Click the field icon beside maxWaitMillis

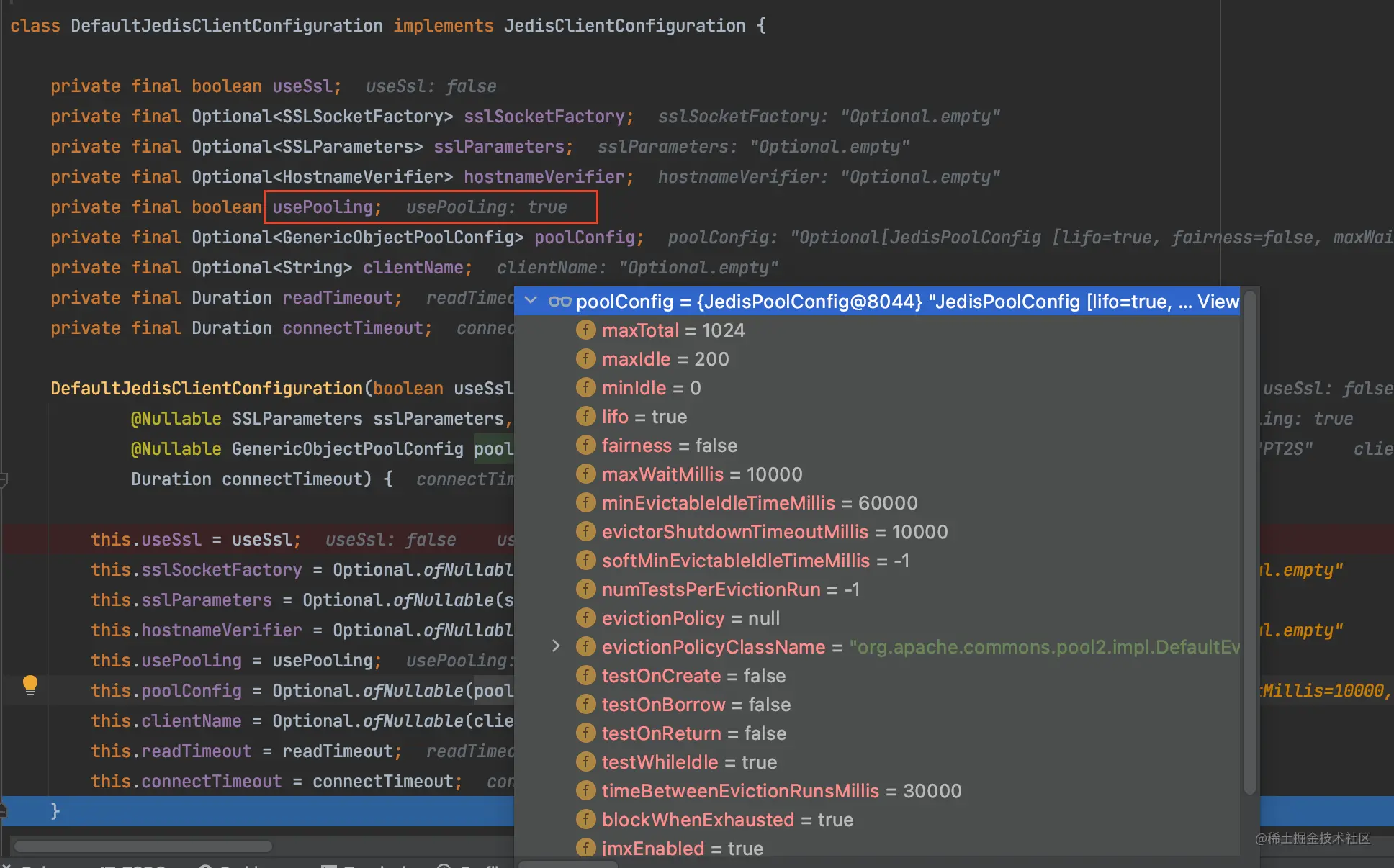click(x=585, y=474)
